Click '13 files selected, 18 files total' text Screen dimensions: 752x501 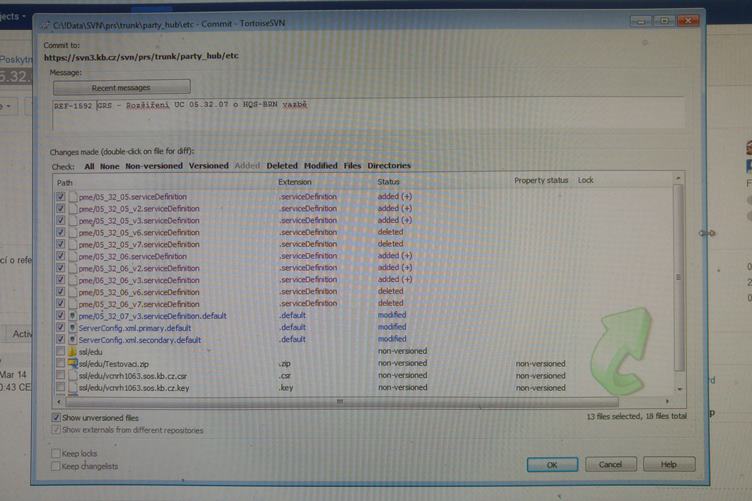[636, 416]
